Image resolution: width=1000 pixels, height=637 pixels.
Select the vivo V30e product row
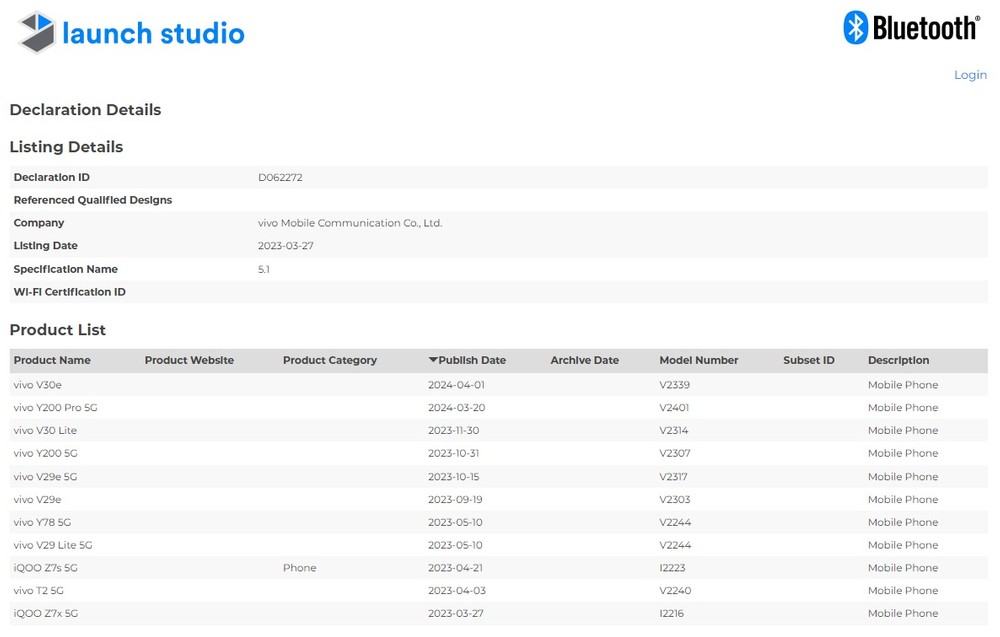click(38, 385)
